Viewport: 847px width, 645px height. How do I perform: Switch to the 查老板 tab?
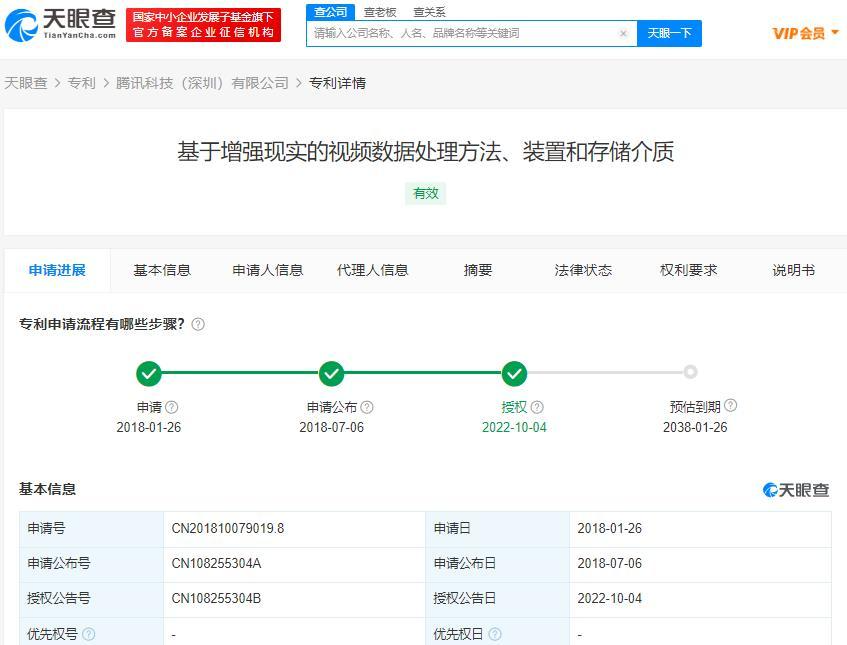pos(379,12)
